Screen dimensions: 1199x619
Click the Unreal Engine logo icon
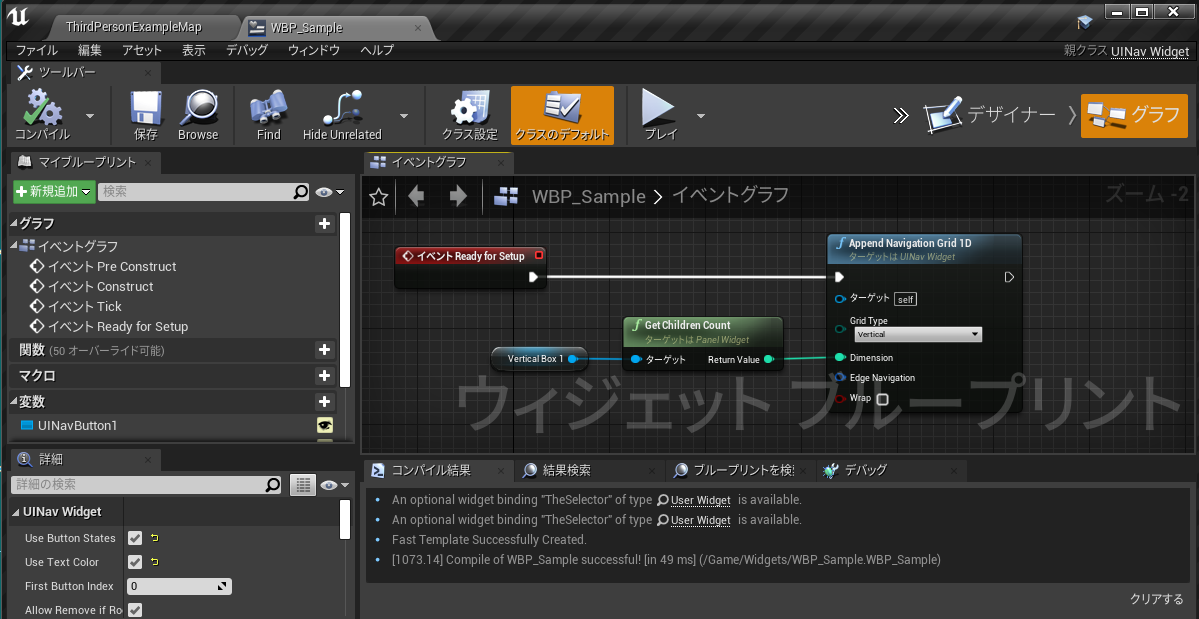(x=20, y=18)
